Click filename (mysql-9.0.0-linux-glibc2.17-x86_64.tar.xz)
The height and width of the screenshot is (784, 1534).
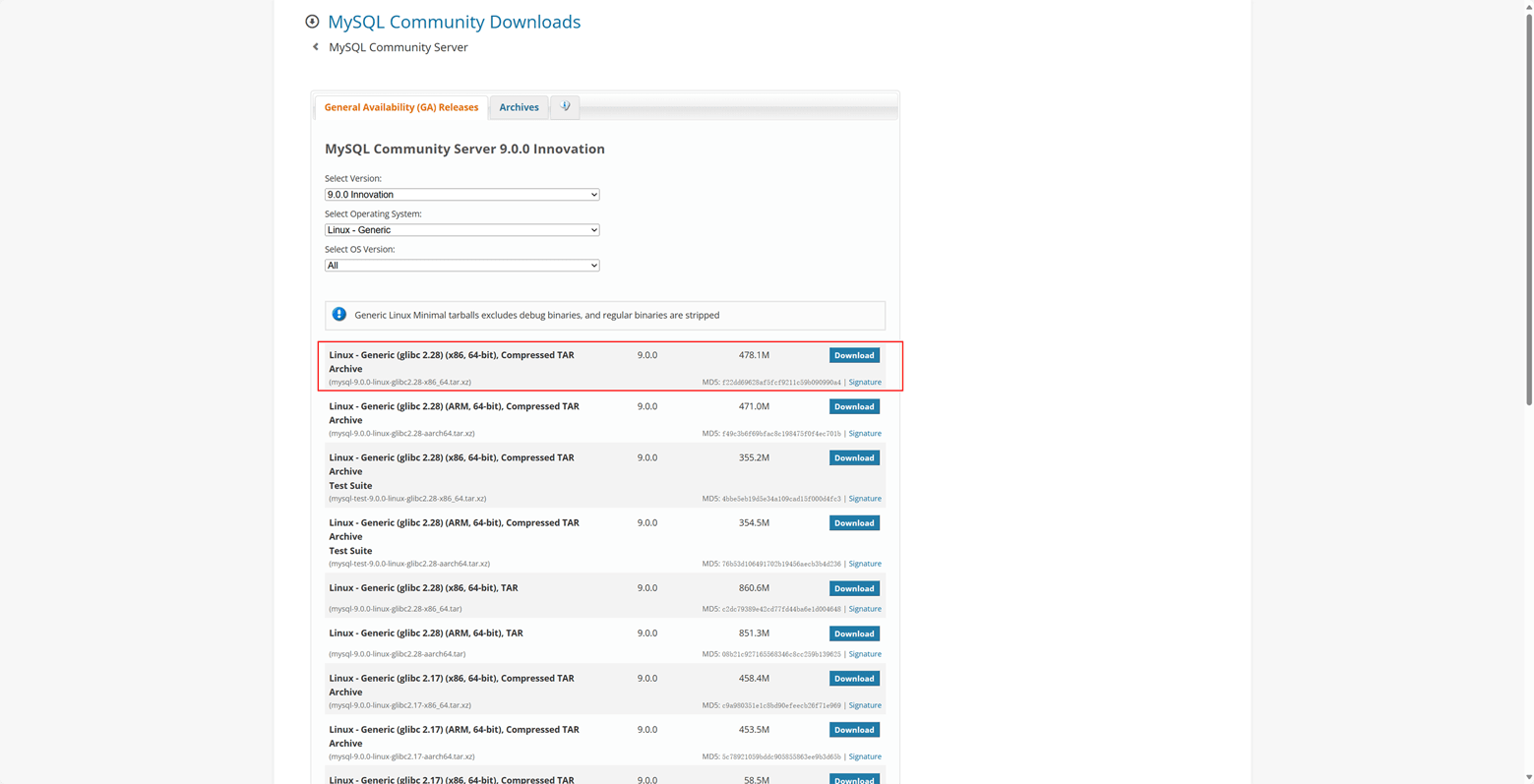click(x=399, y=705)
